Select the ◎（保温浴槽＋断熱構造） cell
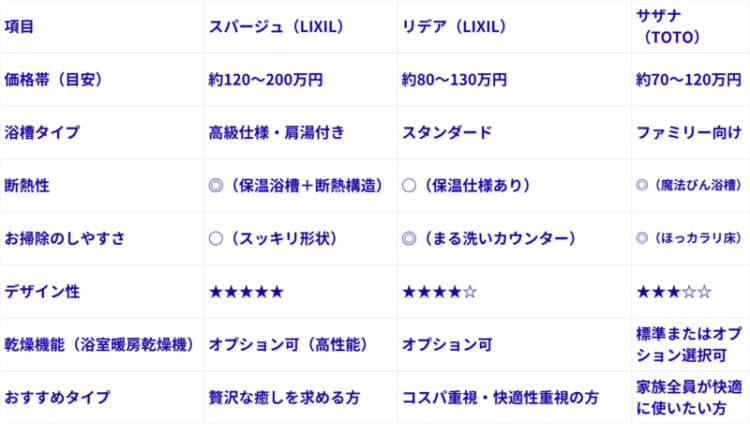Viewport: 750px width, 424px height. tap(296, 186)
